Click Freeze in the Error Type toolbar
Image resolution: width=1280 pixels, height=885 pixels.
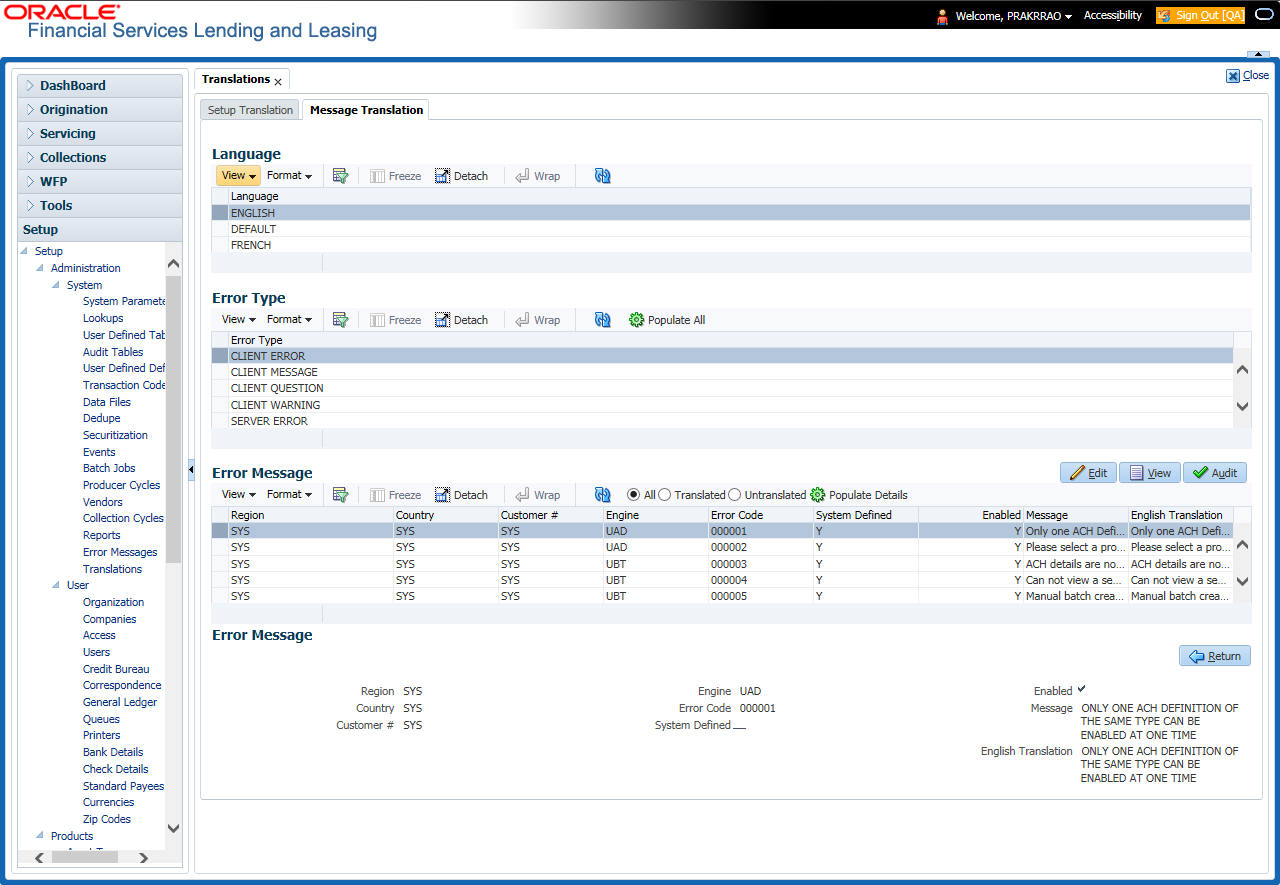395,320
